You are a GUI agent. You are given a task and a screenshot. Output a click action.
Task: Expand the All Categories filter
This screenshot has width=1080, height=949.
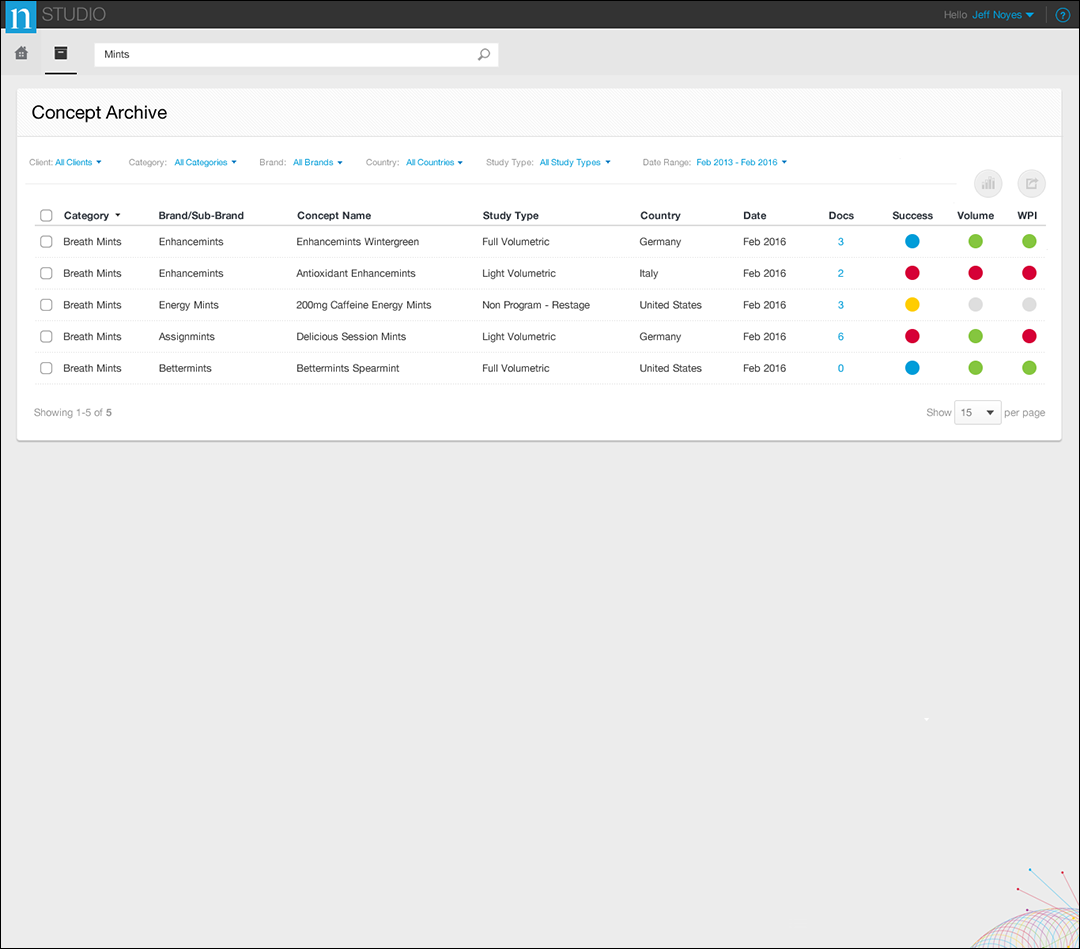205,163
